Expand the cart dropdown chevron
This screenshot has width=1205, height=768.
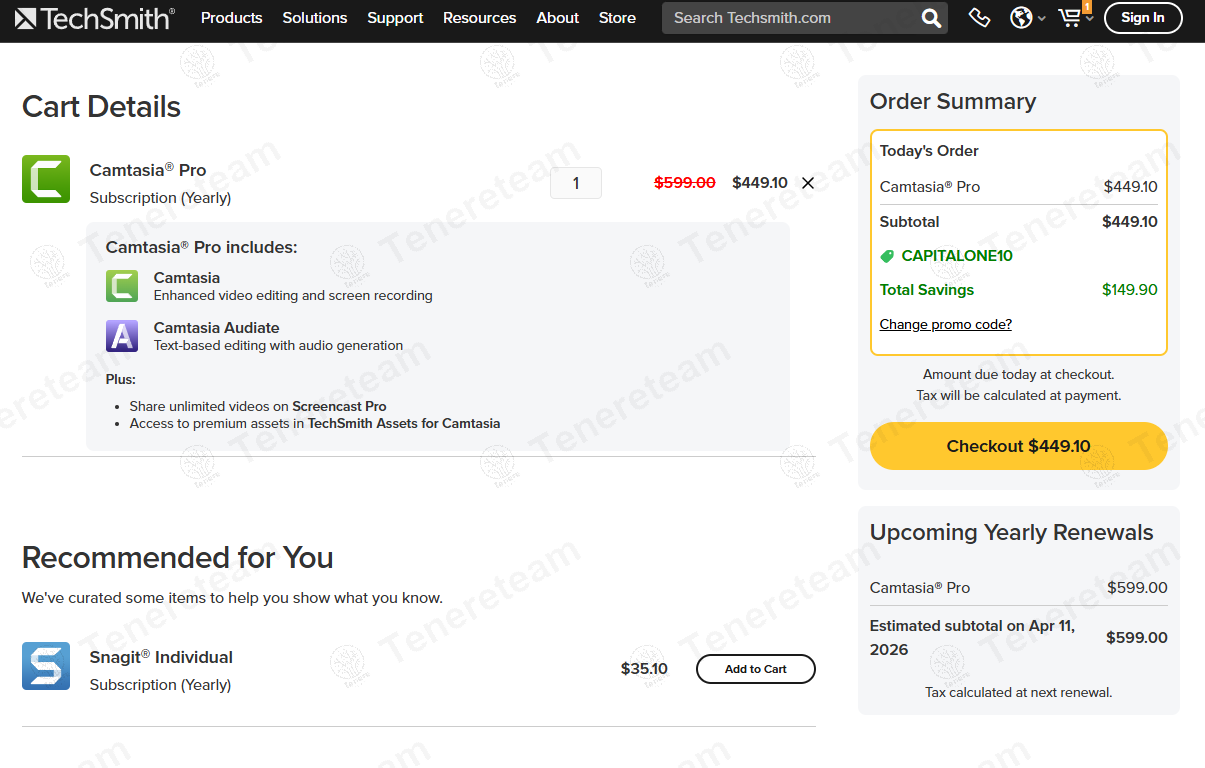pos(1089,19)
